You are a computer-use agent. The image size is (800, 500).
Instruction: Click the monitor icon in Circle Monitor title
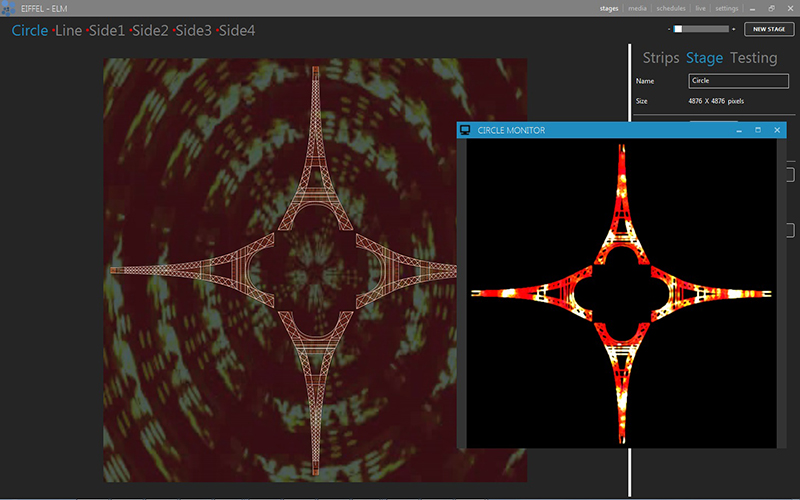[465, 130]
